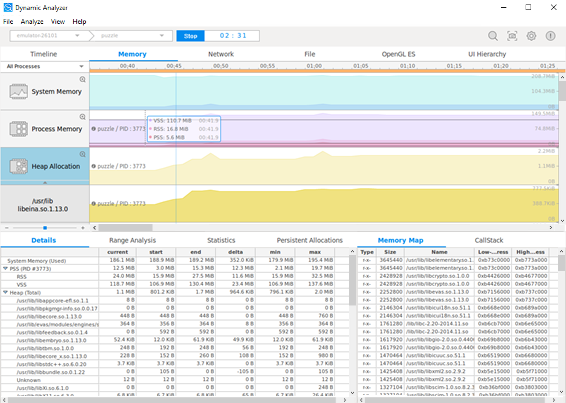Viewport: 566px width, 403px height.
Task: Click the 00:45 timeline ruler mark
Action: click(174, 66)
